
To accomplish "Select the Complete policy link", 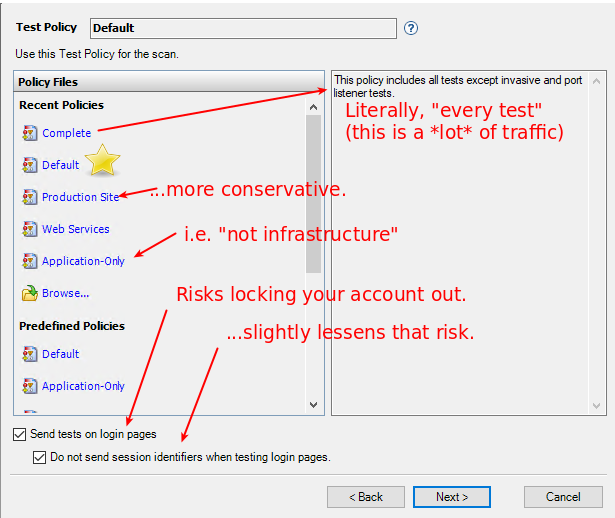I will [66, 133].
